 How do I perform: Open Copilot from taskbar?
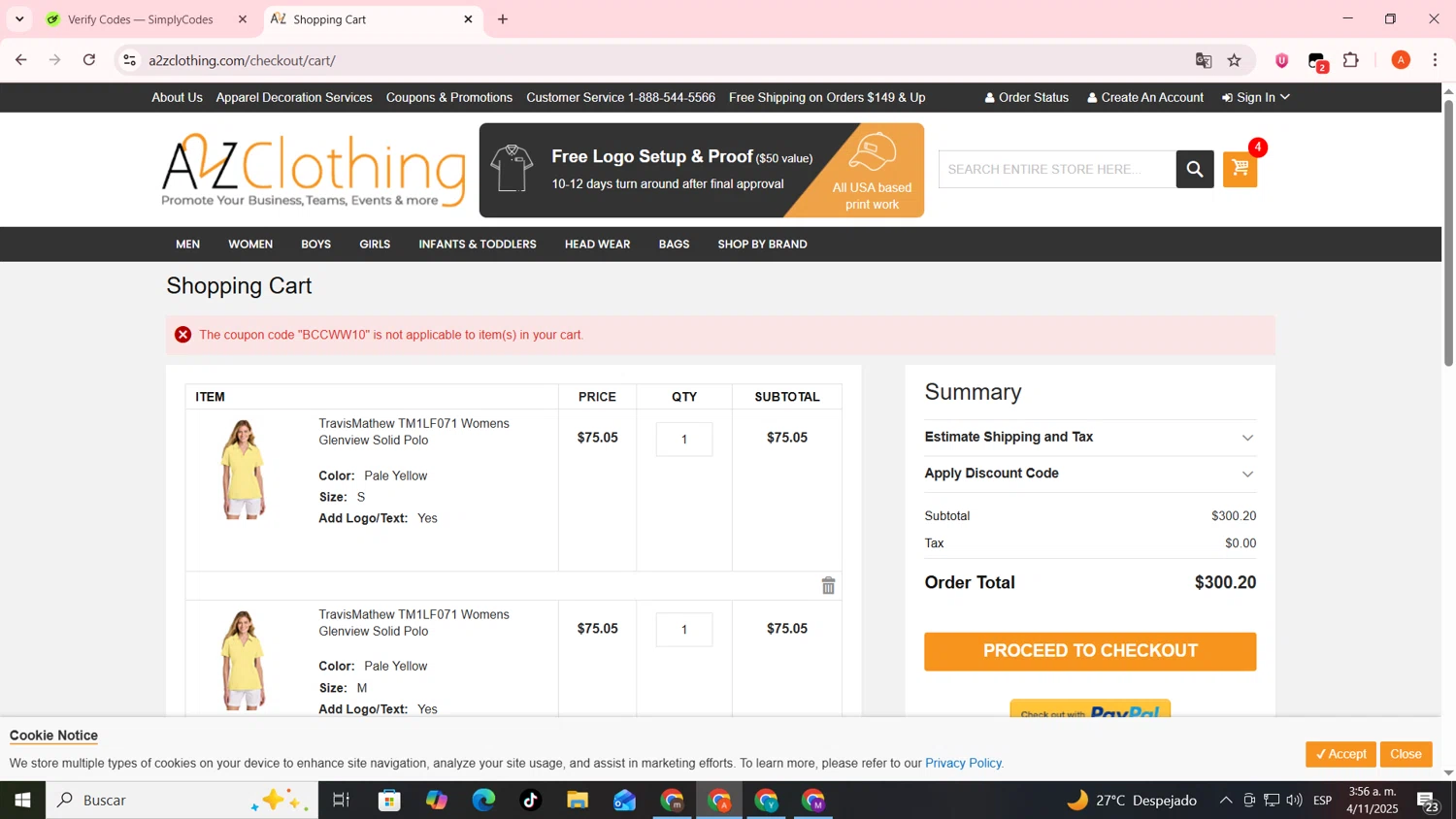pyautogui.click(x=437, y=801)
